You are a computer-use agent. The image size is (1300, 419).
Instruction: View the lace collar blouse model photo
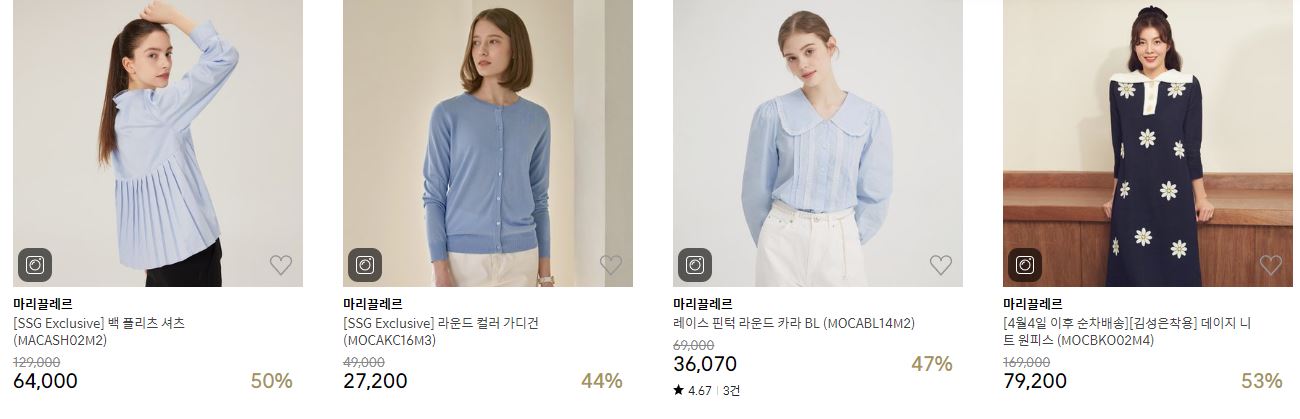(x=818, y=143)
